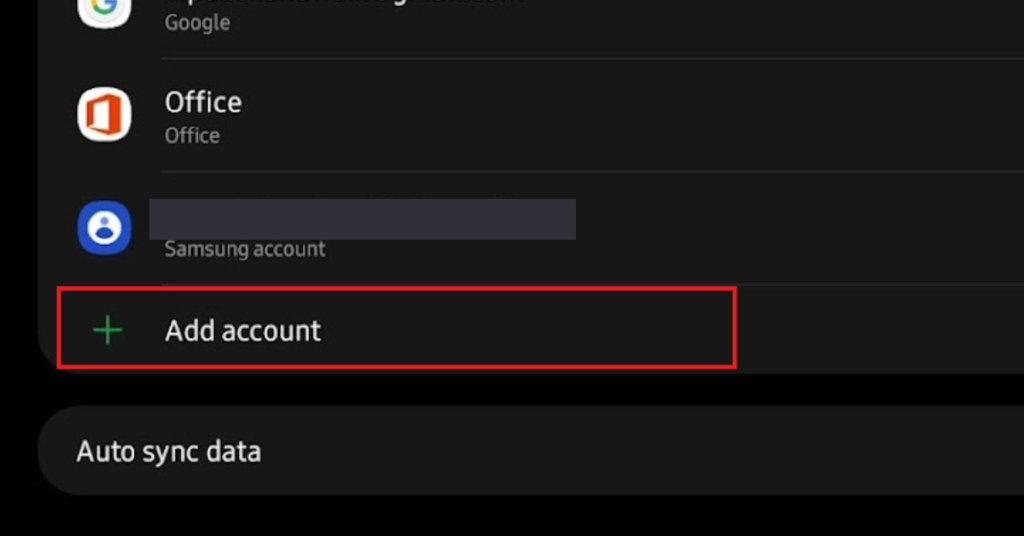
Task: Tap the Google logo icon
Action: click(x=104, y=9)
